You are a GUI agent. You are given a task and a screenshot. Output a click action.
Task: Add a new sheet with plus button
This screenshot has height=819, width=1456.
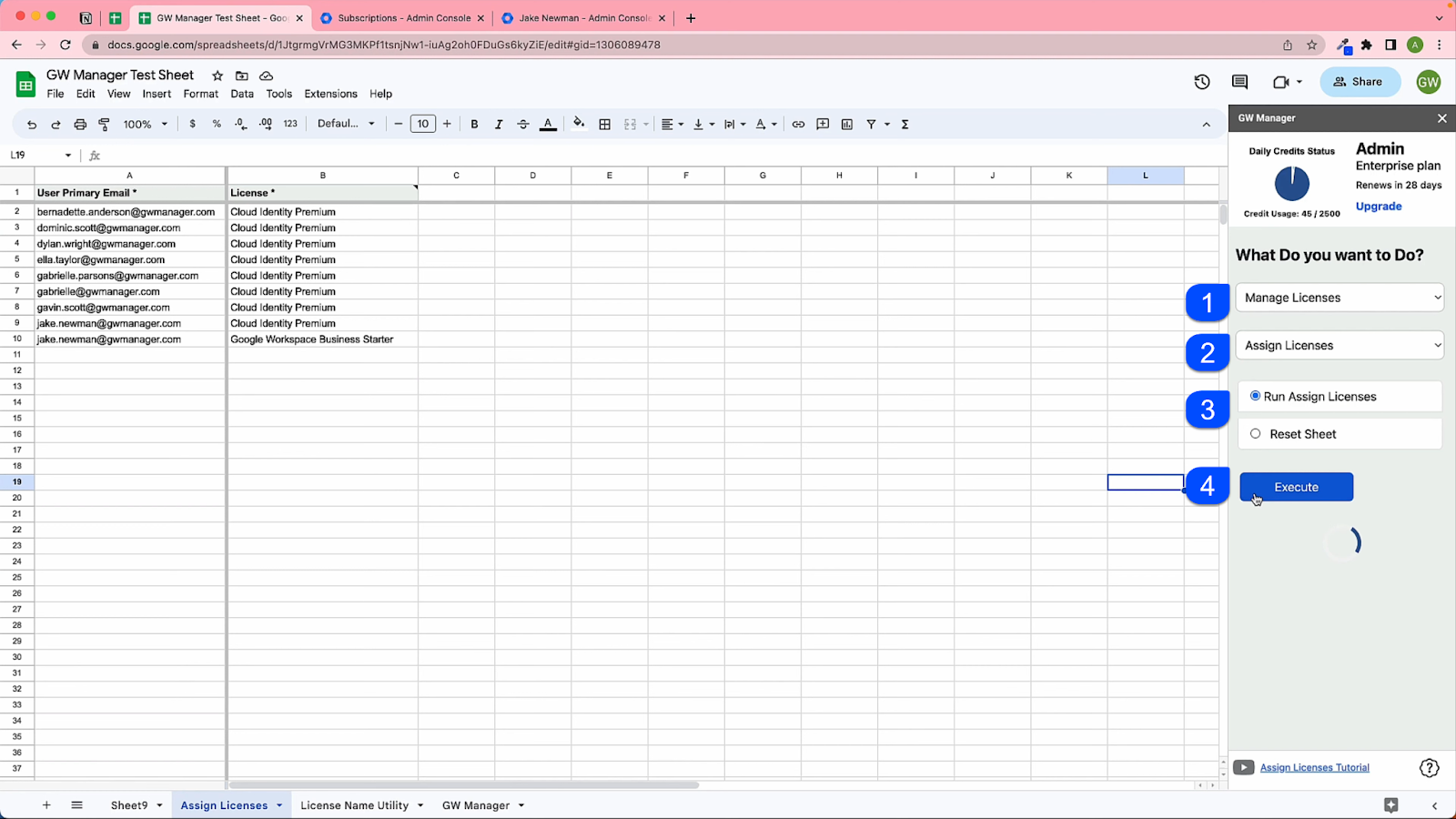pyautogui.click(x=46, y=805)
